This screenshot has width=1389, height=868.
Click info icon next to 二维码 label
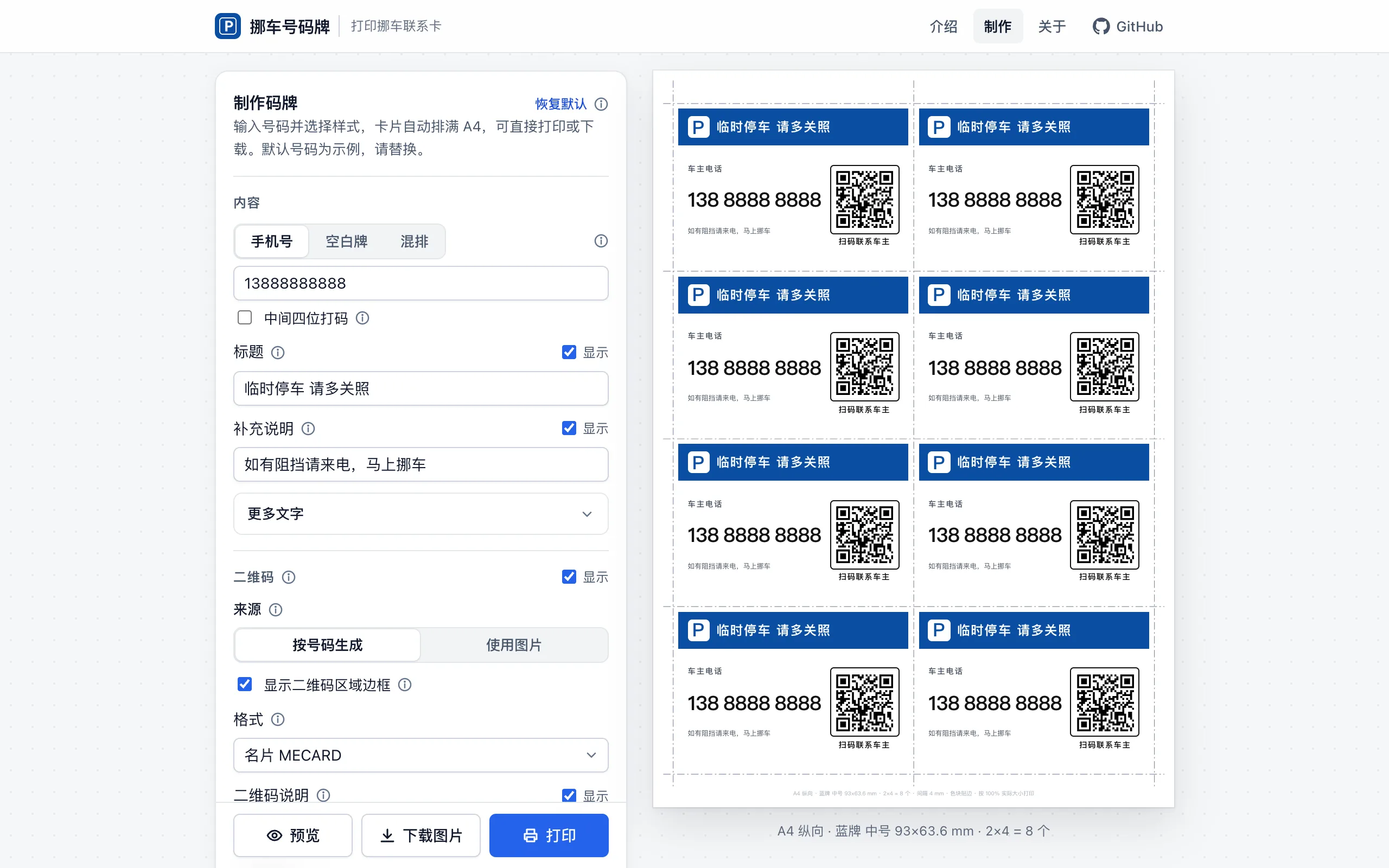289,577
